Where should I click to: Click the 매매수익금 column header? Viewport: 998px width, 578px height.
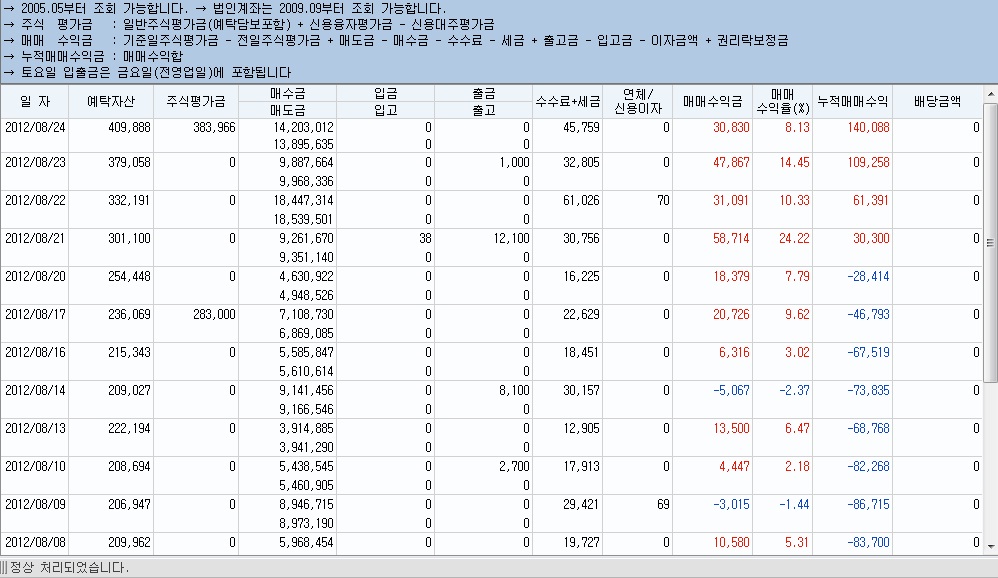coord(713,101)
